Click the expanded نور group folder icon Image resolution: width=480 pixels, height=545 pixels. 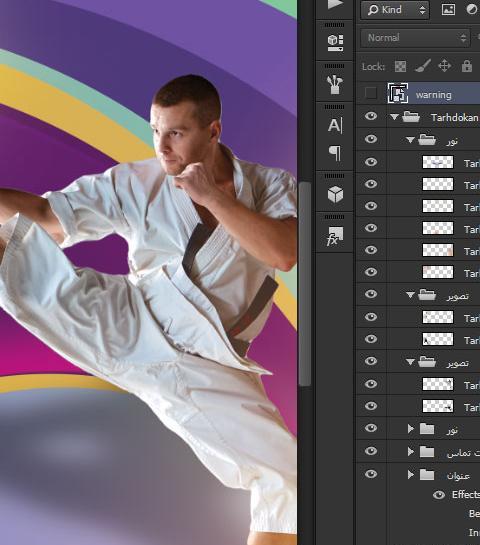pos(427,140)
